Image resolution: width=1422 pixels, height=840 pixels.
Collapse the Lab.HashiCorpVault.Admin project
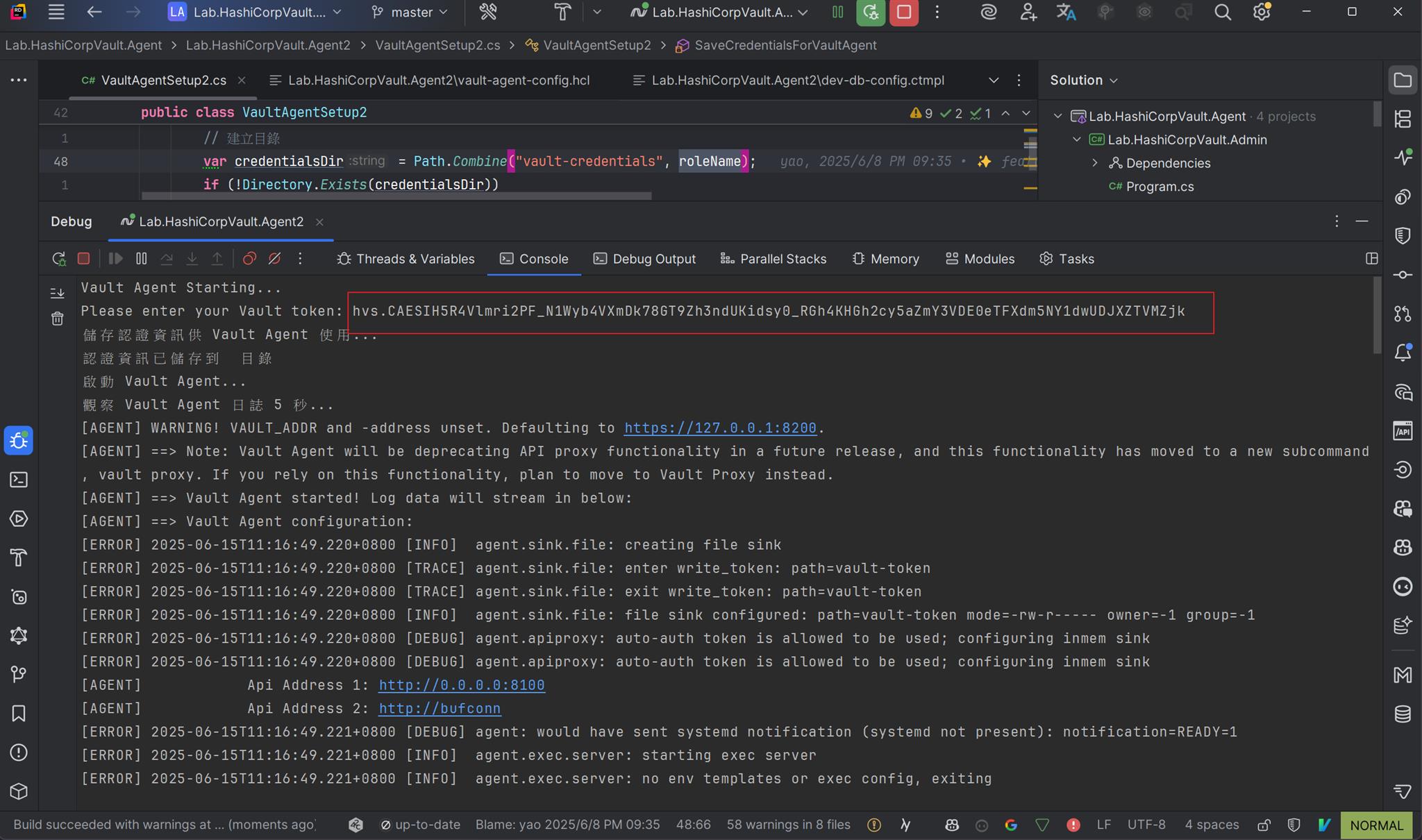(1077, 140)
